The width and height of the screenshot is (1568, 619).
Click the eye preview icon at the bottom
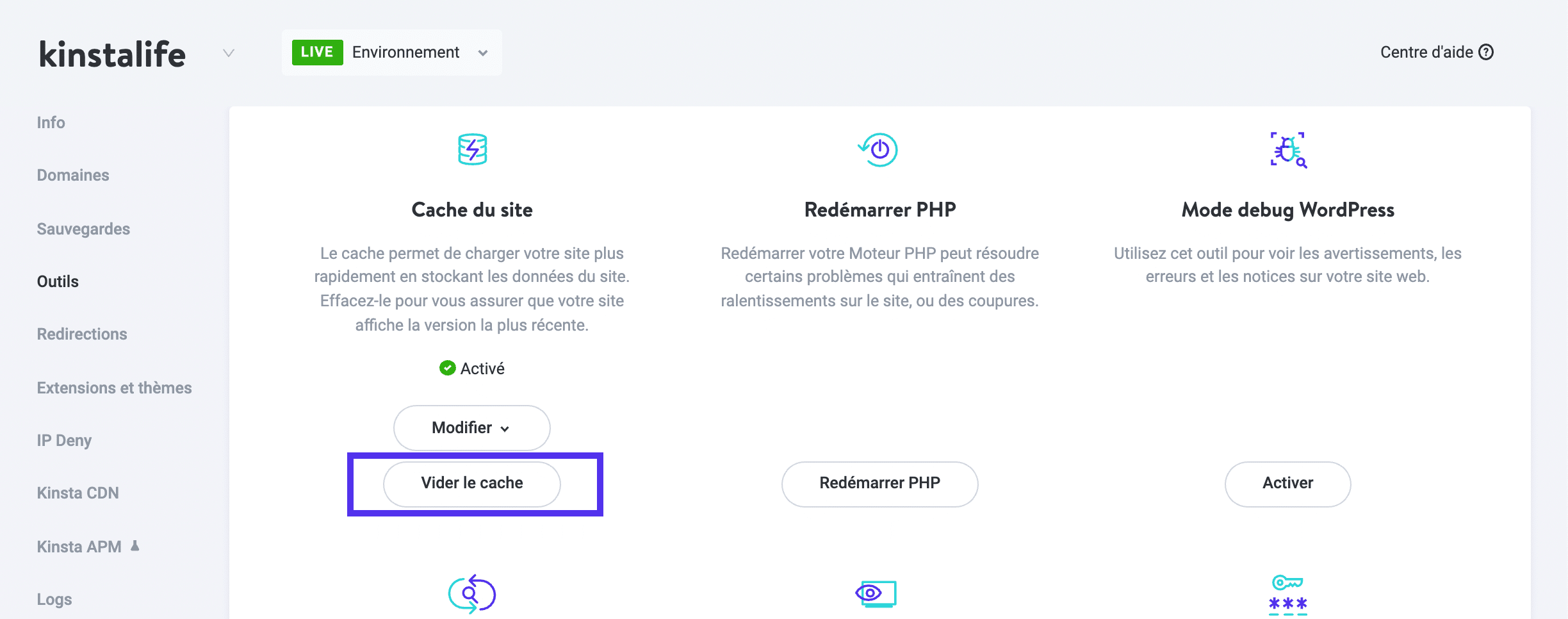tap(878, 595)
